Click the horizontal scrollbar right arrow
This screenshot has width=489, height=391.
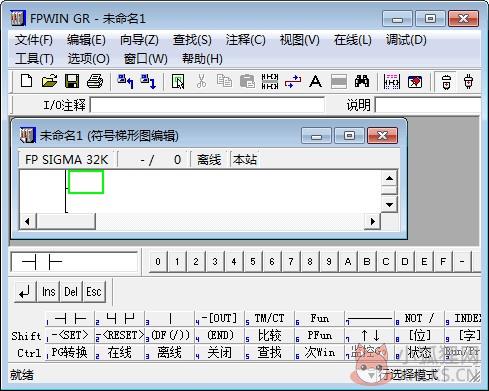(372, 221)
